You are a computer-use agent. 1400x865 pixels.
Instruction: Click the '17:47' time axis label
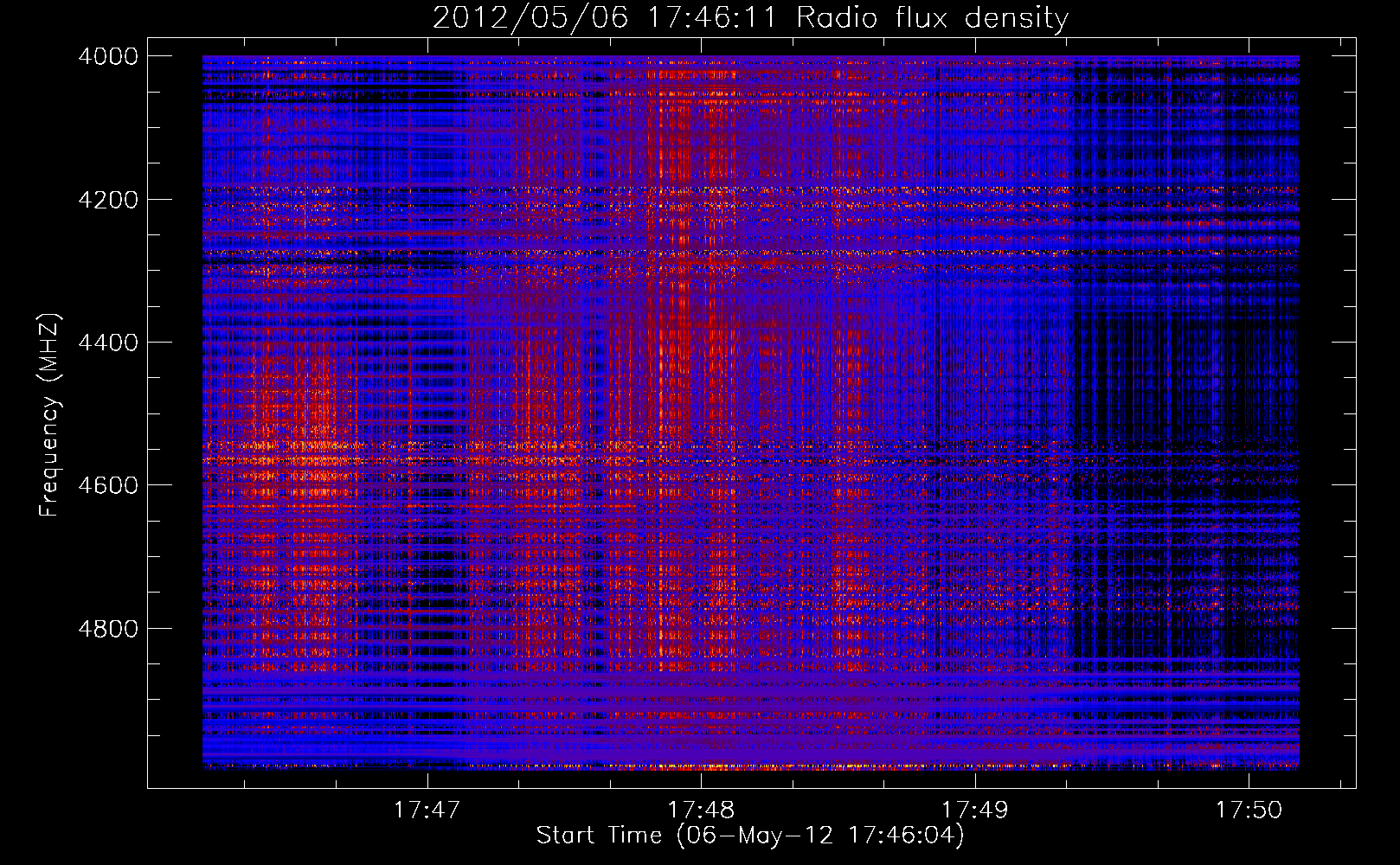(427, 810)
